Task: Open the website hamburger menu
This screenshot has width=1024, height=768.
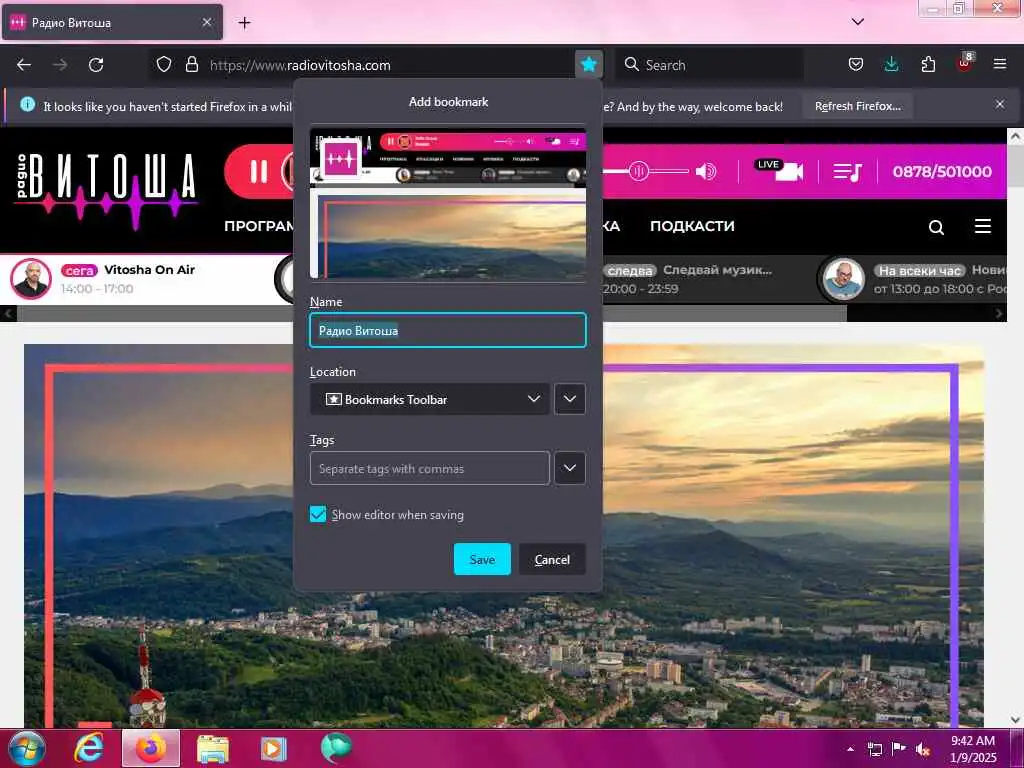Action: coord(982,226)
